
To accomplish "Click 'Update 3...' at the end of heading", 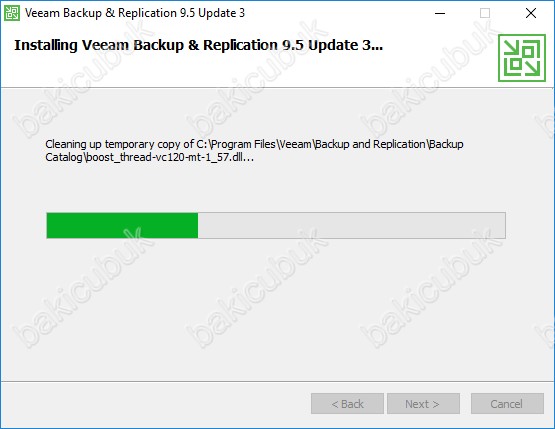I will [x=345, y=45].
